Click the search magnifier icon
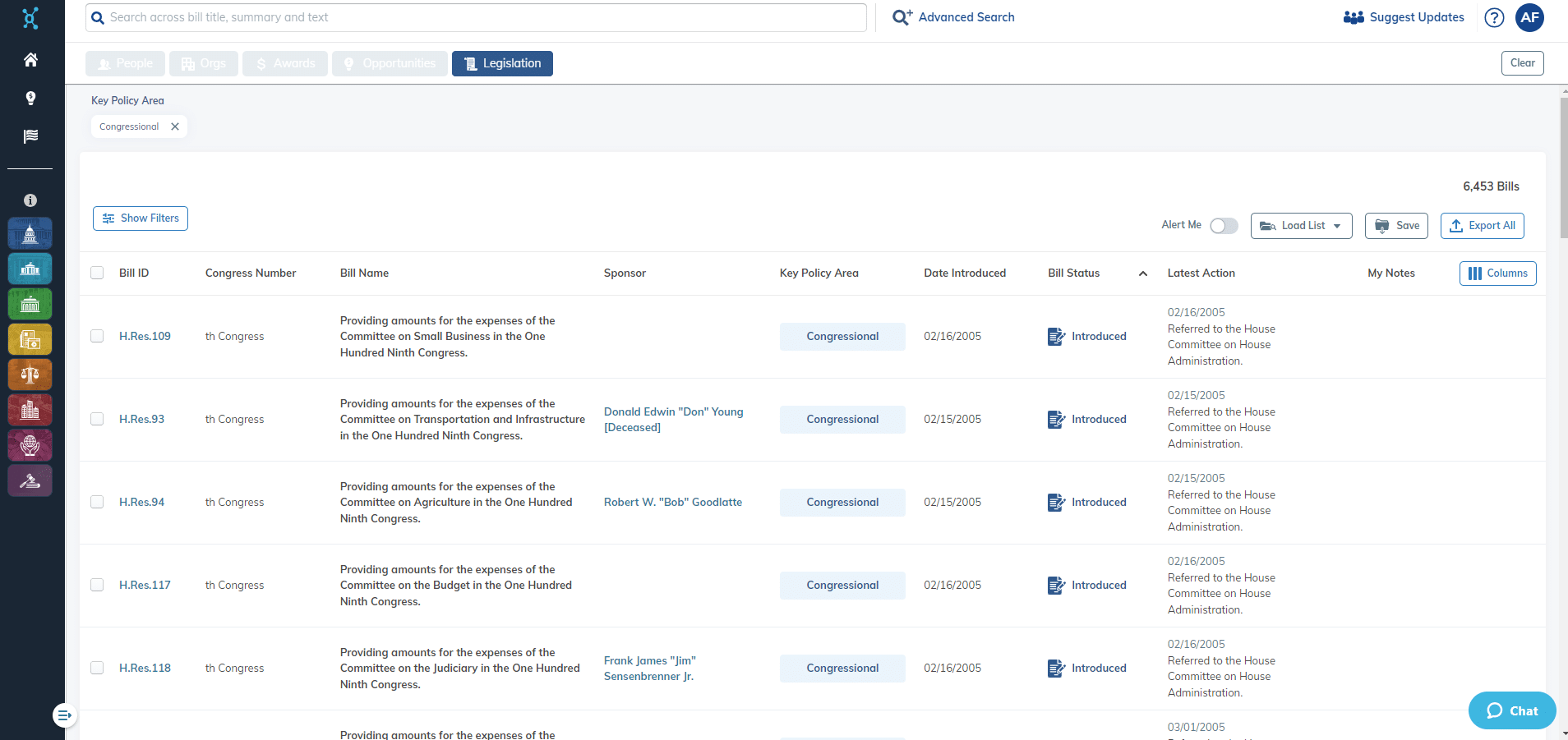1568x740 pixels. pyautogui.click(x=98, y=17)
